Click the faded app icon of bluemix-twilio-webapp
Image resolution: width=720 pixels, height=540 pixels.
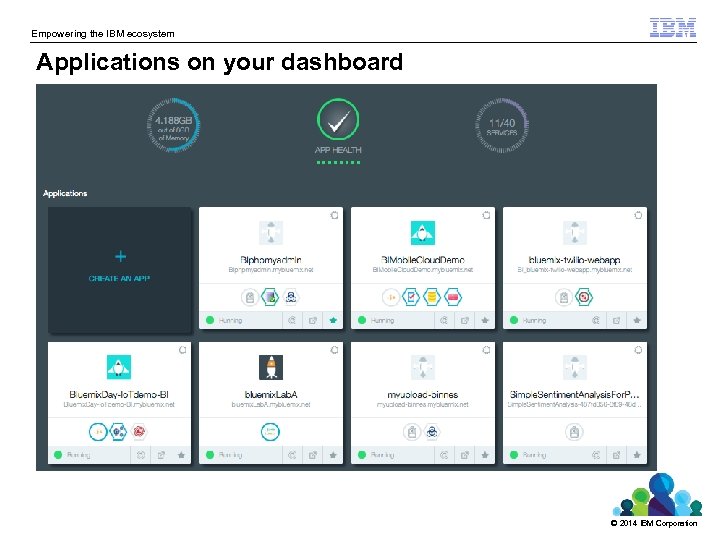[x=574, y=233]
